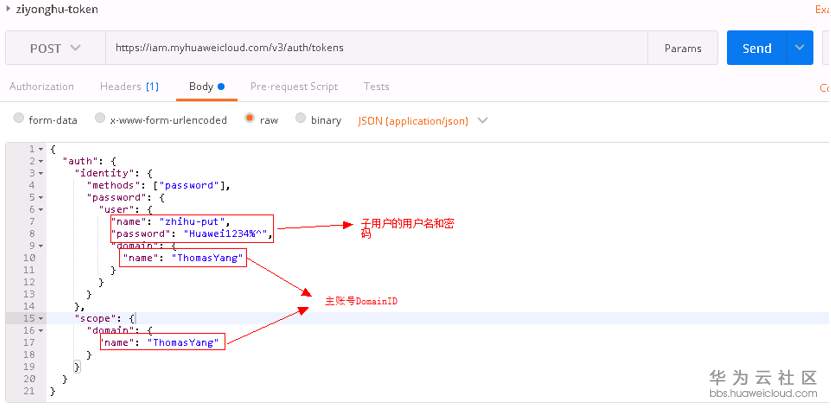The image size is (831, 408).
Task: Click the "methods": ["password"] line
Action: (160, 185)
